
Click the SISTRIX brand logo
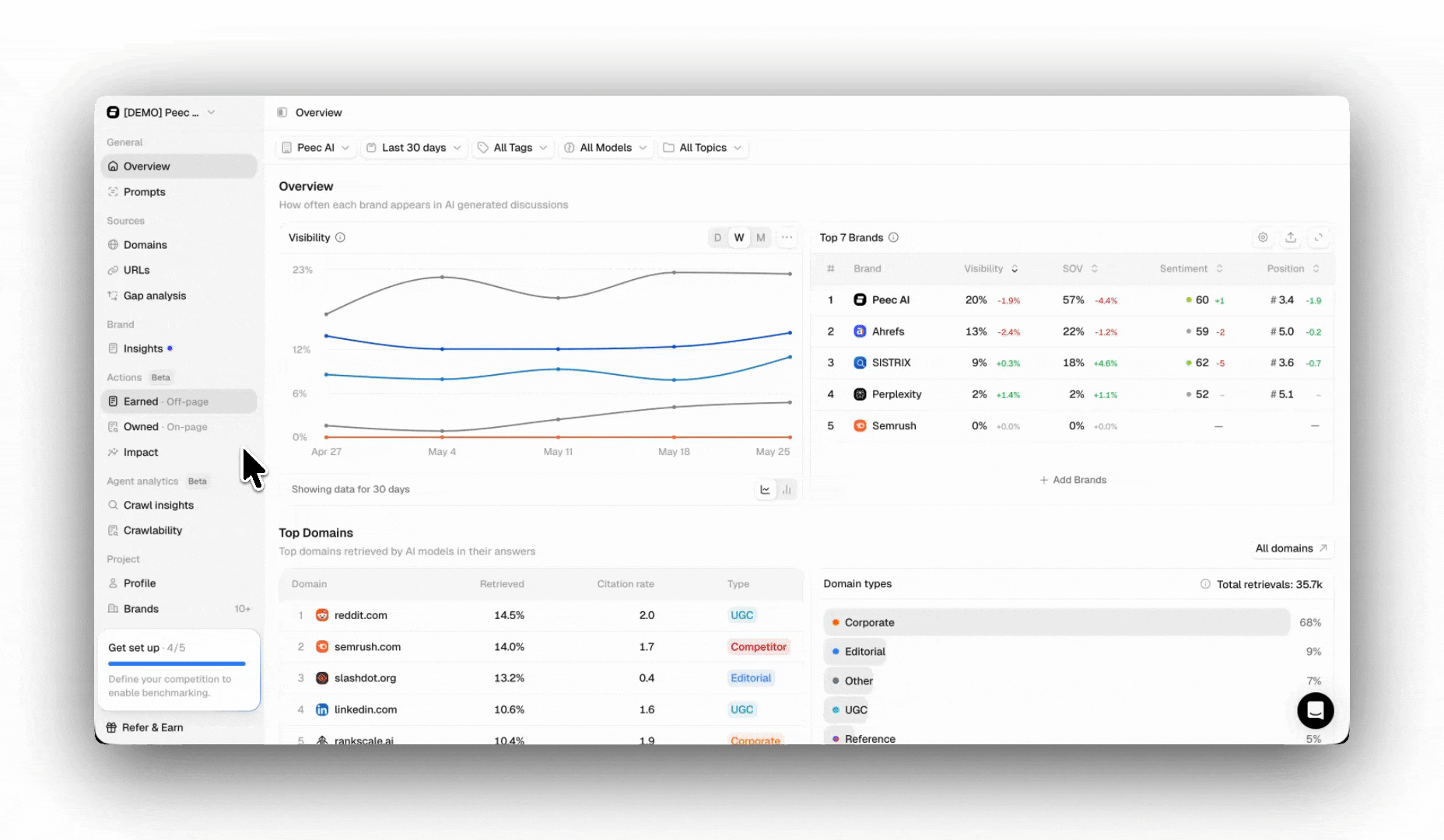[x=860, y=363]
